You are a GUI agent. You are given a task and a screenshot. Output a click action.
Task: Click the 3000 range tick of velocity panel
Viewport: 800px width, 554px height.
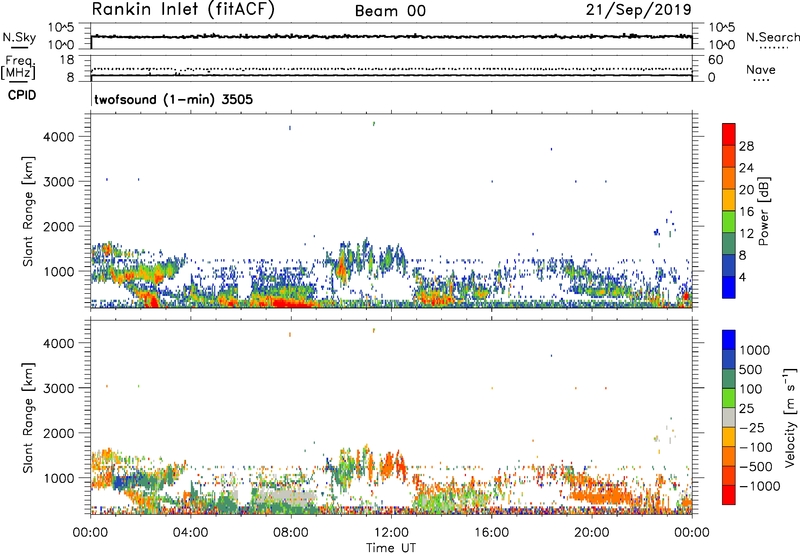tap(58, 388)
